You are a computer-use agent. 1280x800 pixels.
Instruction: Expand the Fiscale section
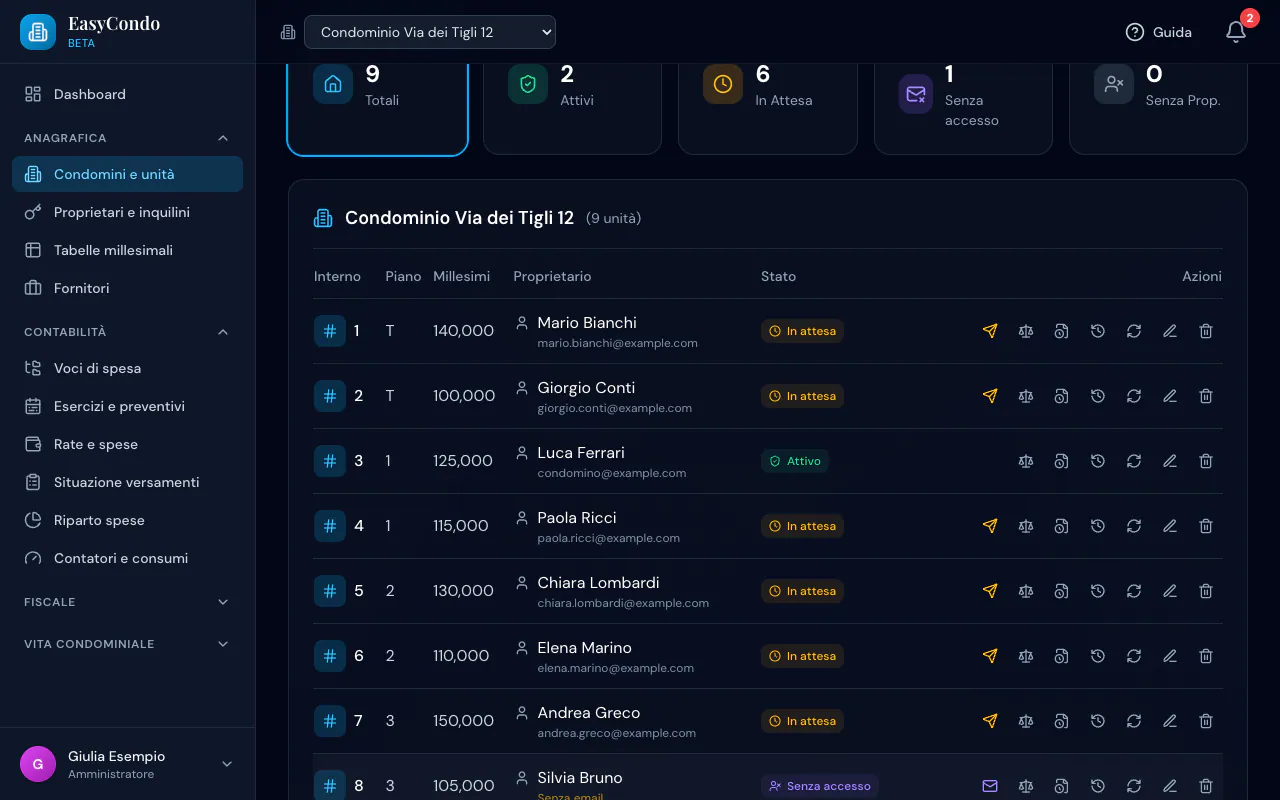(x=127, y=602)
